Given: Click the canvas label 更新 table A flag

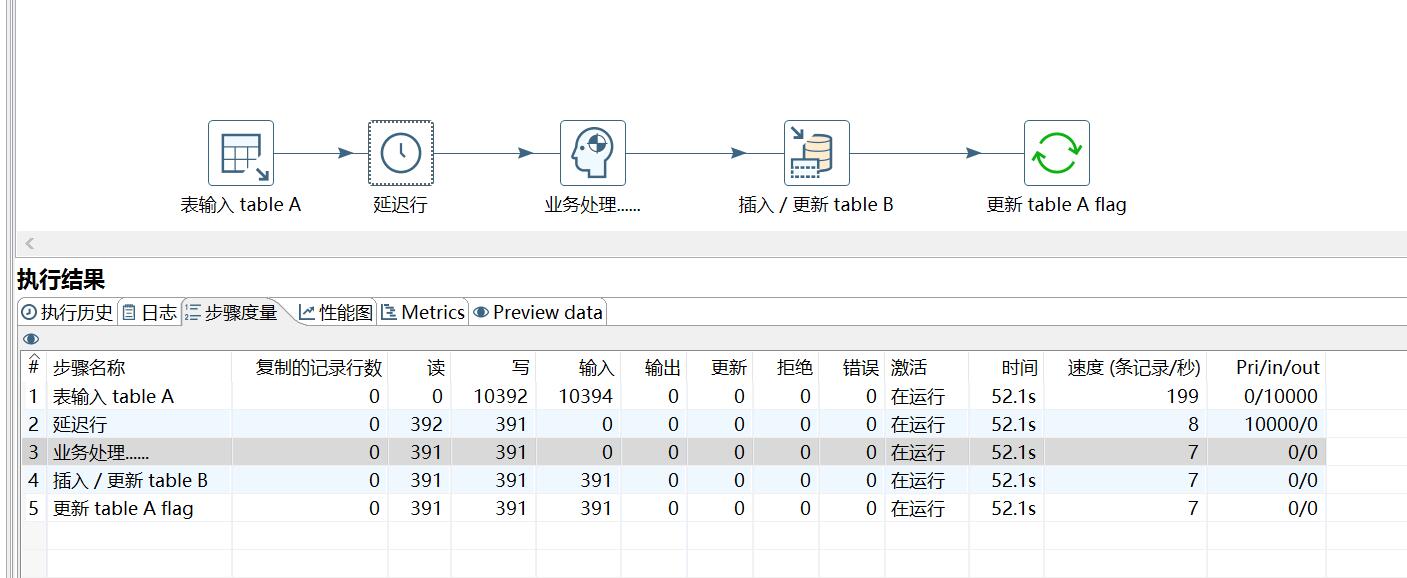Looking at the screenshot, I should point(1056,205).
